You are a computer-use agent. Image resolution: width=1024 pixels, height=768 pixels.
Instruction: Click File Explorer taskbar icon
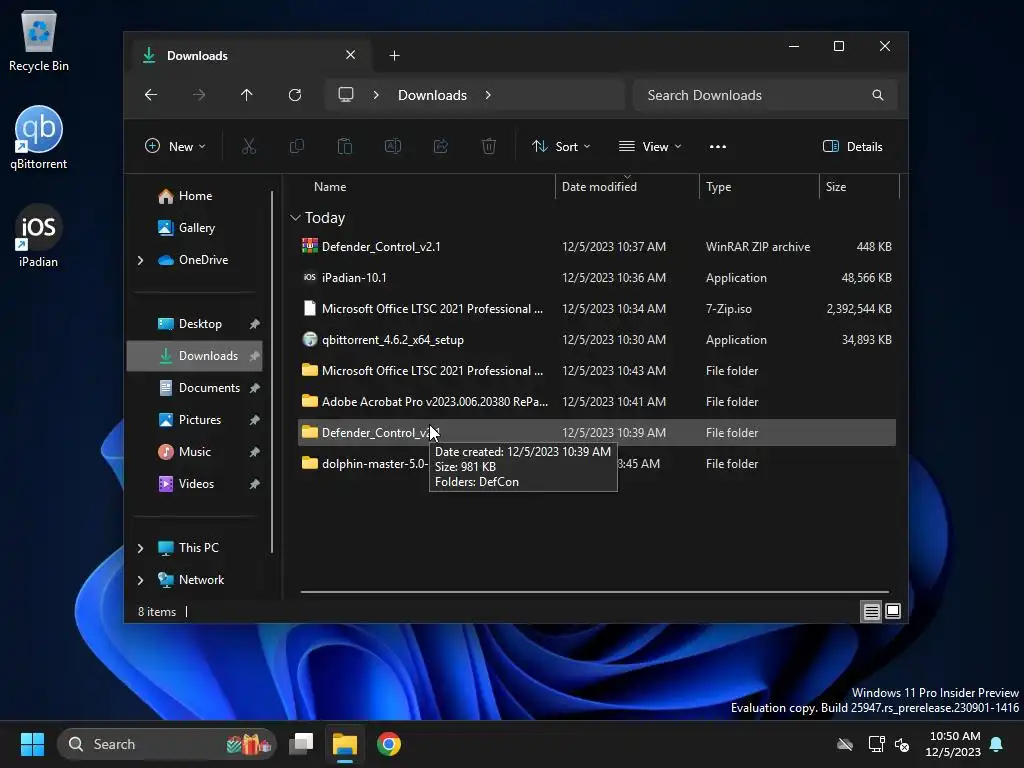pos(345,744)
